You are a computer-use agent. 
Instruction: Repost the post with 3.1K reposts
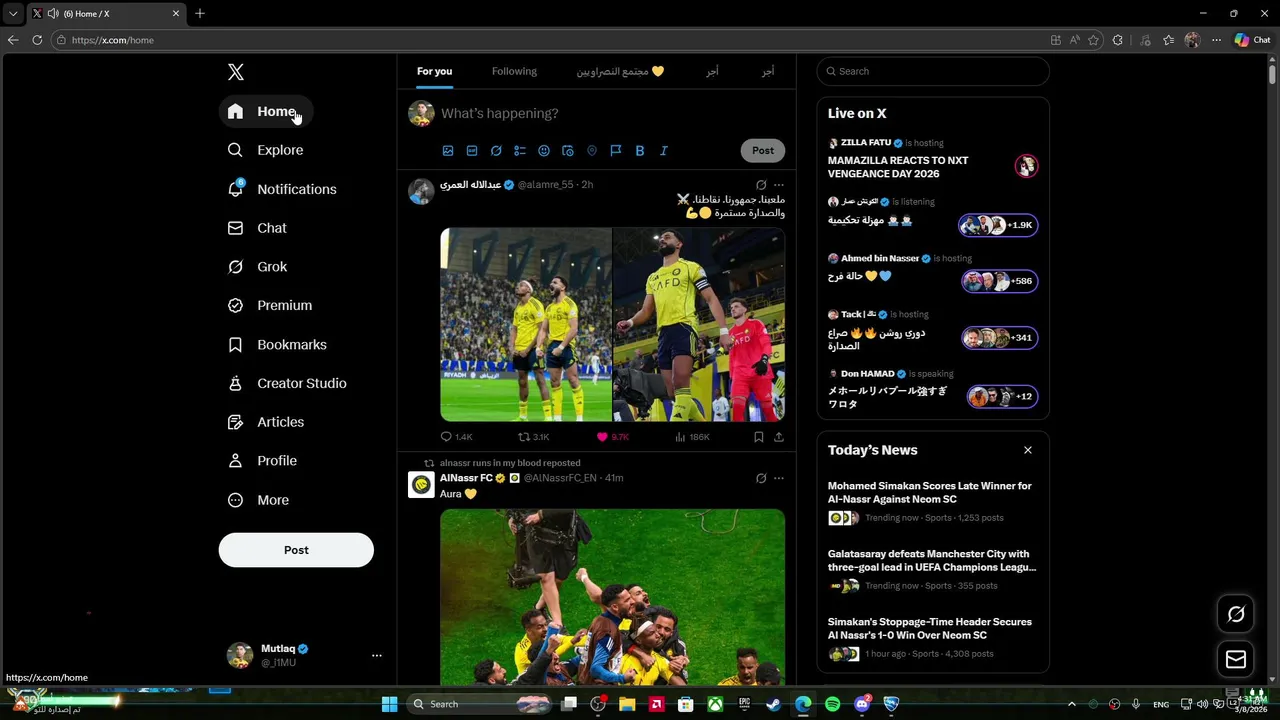point(534,437)
